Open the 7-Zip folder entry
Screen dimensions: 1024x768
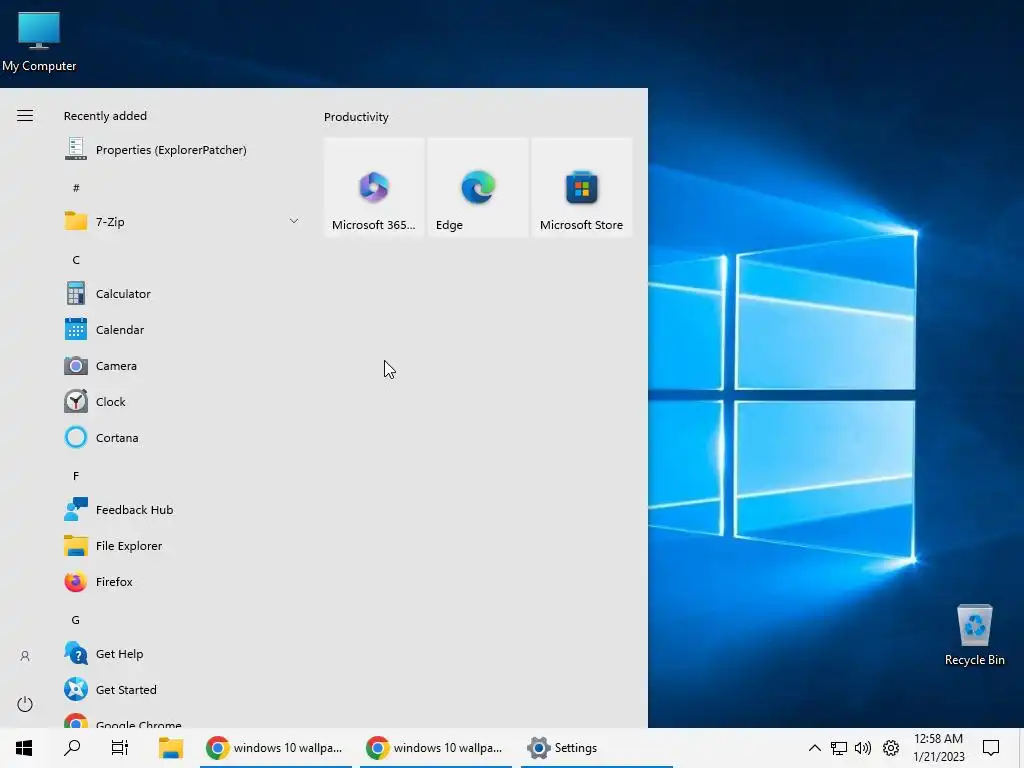(182, 222)
